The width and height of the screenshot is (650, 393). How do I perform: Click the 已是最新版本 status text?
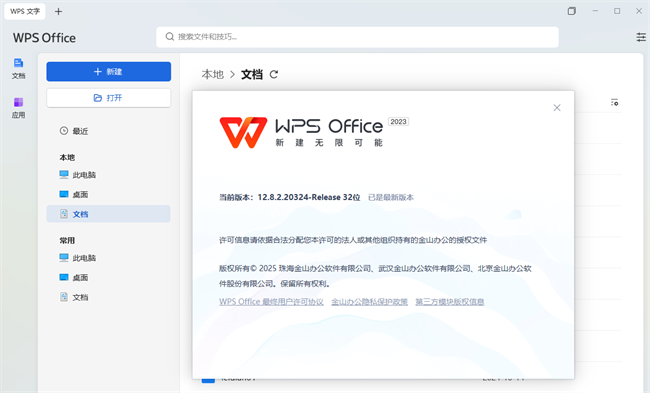[391, 197]
